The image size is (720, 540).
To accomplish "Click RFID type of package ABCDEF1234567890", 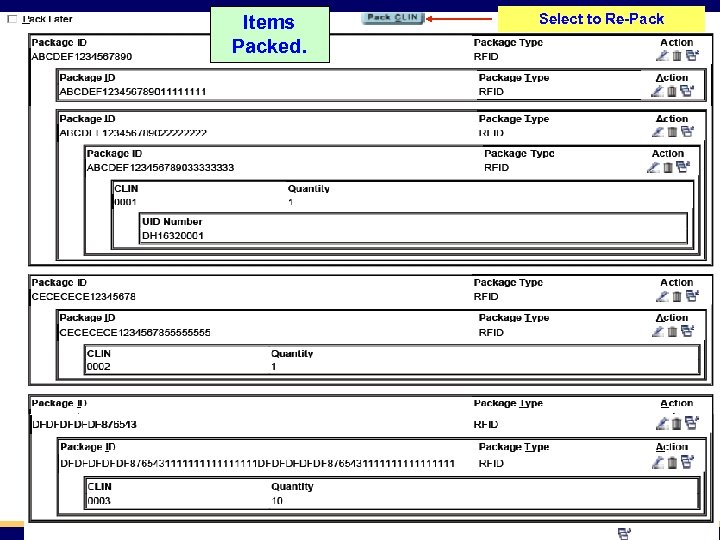I will pyautogui.click(x=486, y=56).
